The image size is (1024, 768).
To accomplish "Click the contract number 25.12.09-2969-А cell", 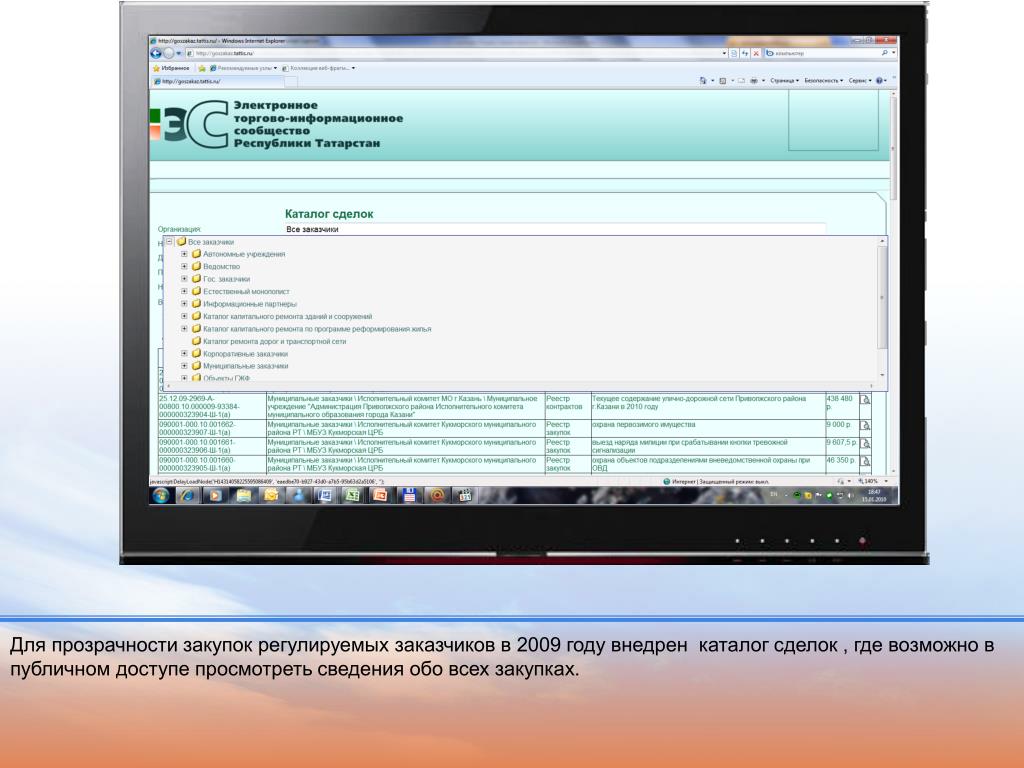I will [x=212, y=406].
